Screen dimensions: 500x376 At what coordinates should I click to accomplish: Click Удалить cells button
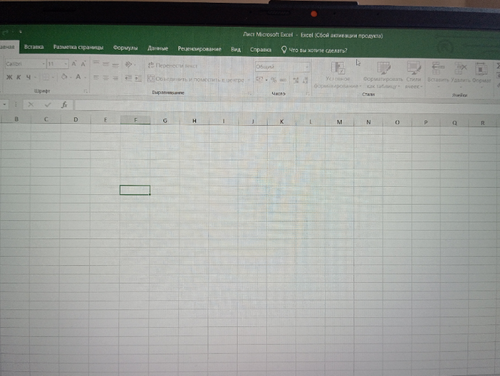(x=460, y=75)
